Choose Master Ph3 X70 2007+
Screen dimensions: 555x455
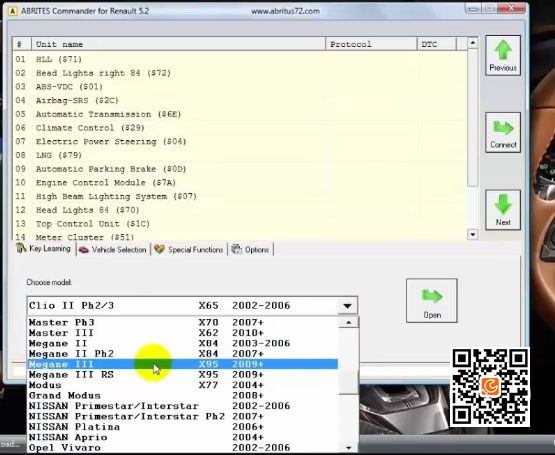pyautogui.click(x=183, y=322)
